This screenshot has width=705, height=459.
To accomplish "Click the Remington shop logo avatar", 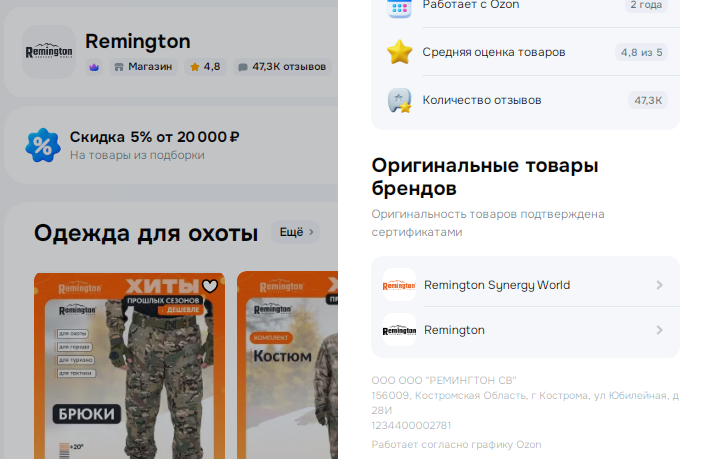I will [49, 52].
